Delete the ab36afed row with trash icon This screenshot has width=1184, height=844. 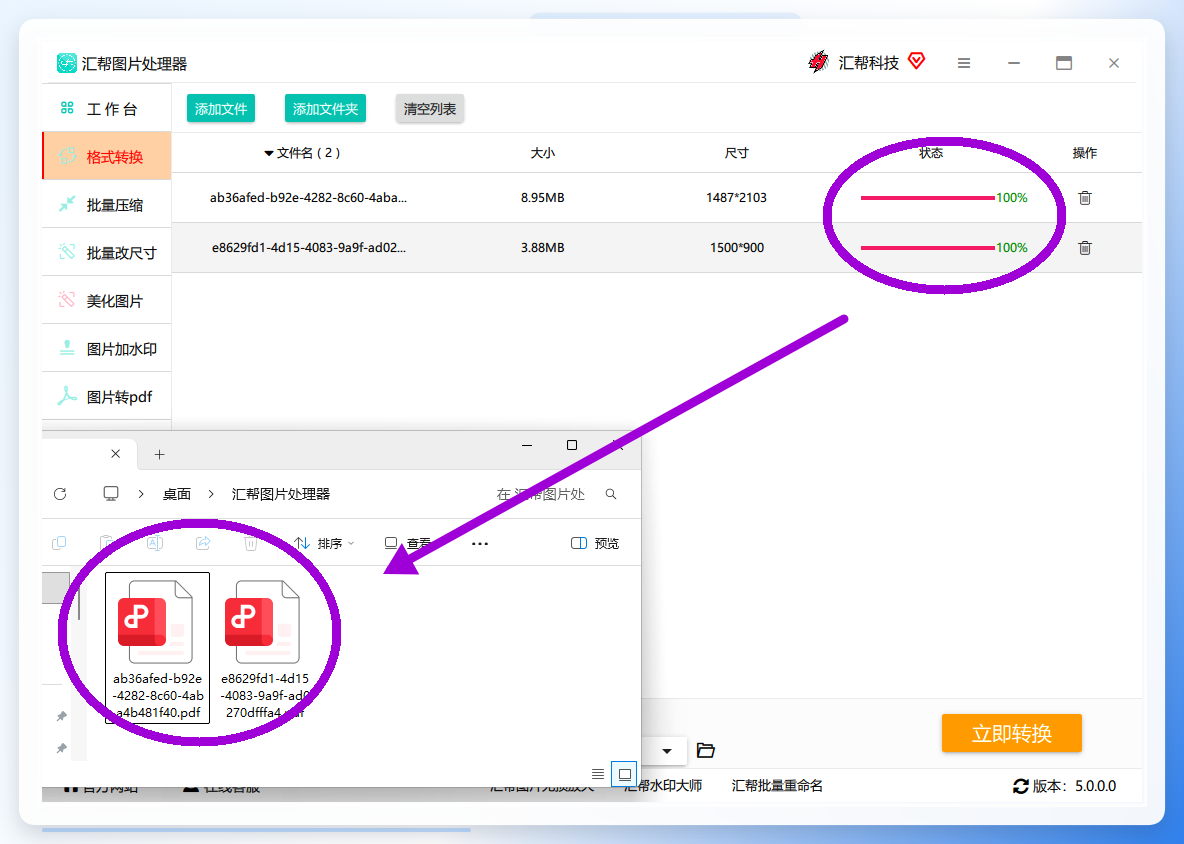[x=1085, y=198]
